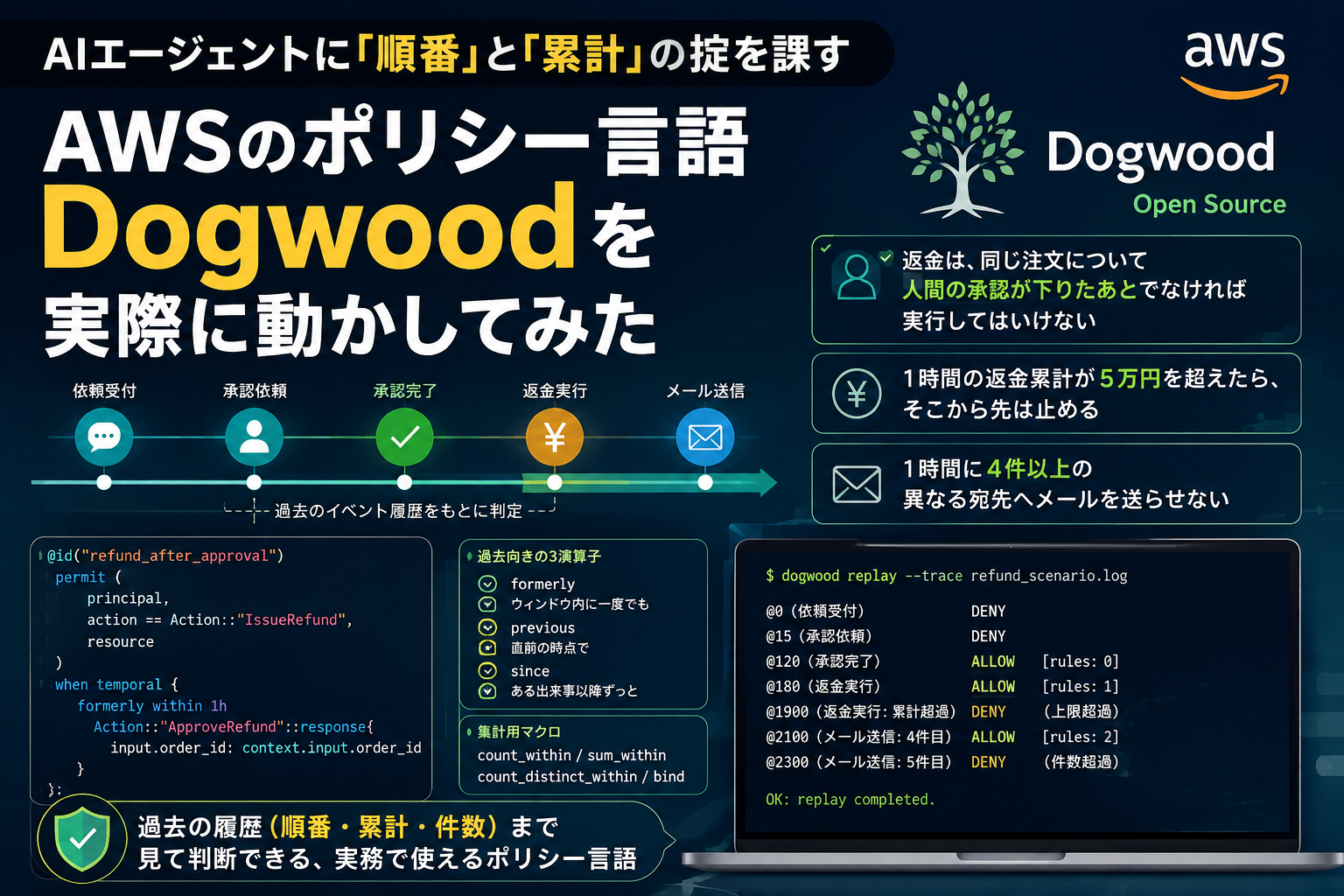
Task: Click the AWSのポリシー言語 headline
Action: (x=396, y=140)
